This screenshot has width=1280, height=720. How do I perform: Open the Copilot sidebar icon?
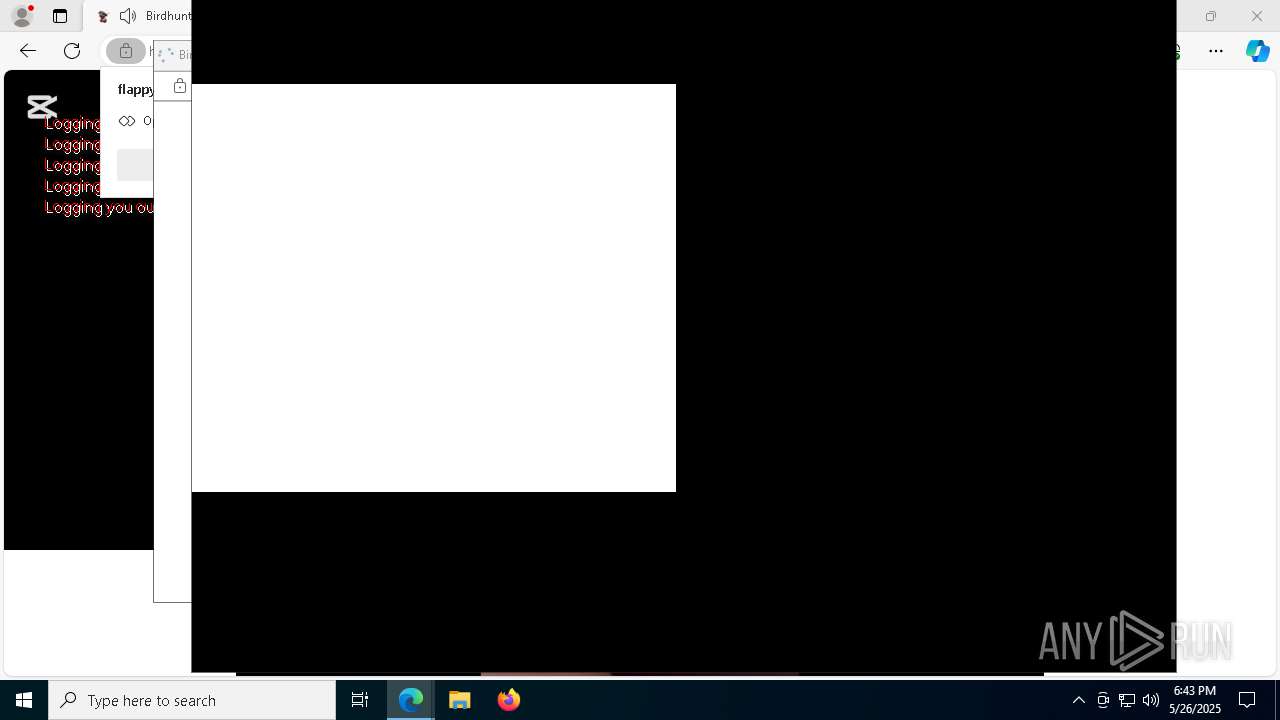tap(1257, 51)
